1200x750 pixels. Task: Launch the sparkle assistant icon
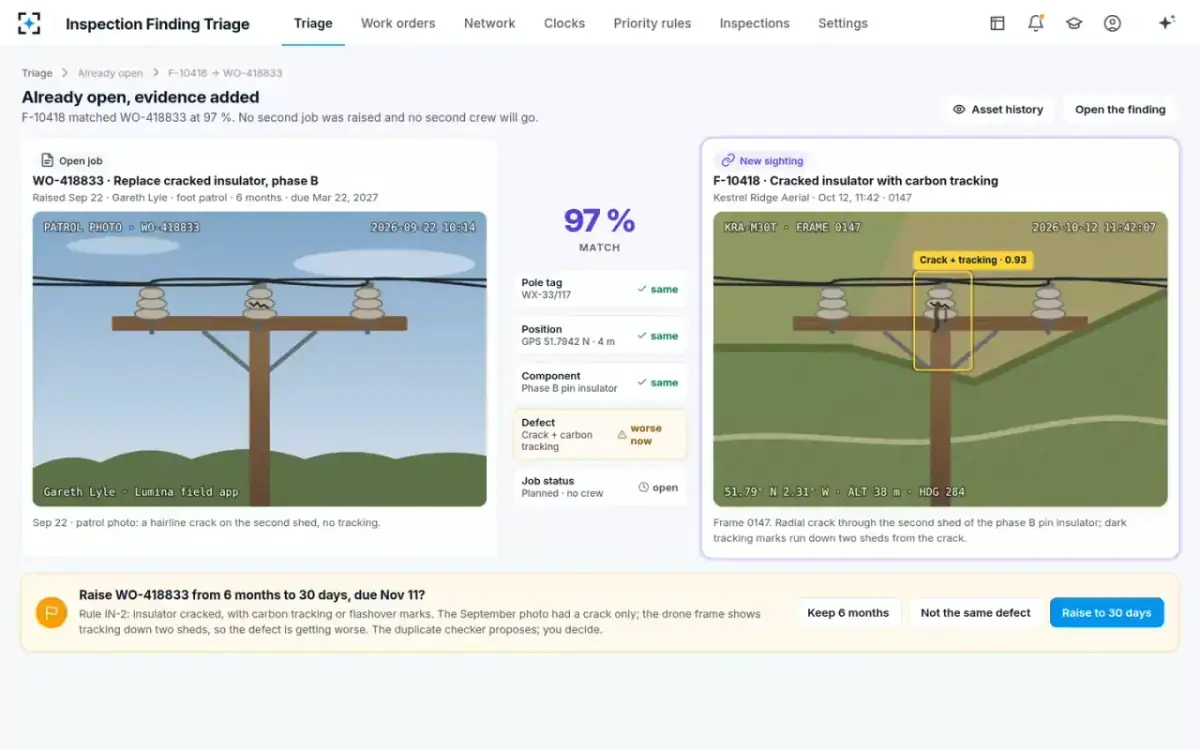(x=1166, y=23)
